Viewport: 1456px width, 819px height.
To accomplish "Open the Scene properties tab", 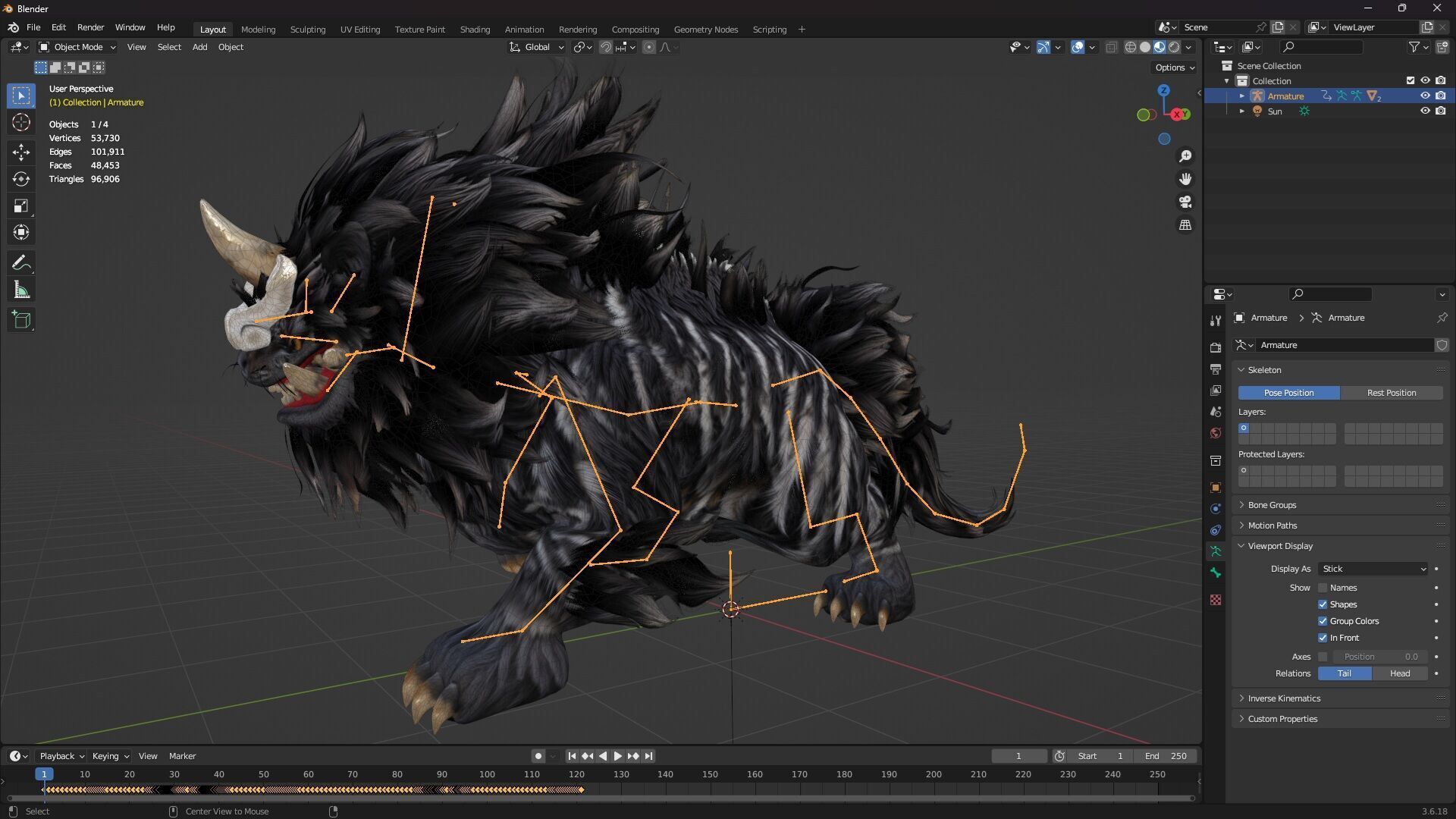I will pyautogui.click(x=1216, y=412).
